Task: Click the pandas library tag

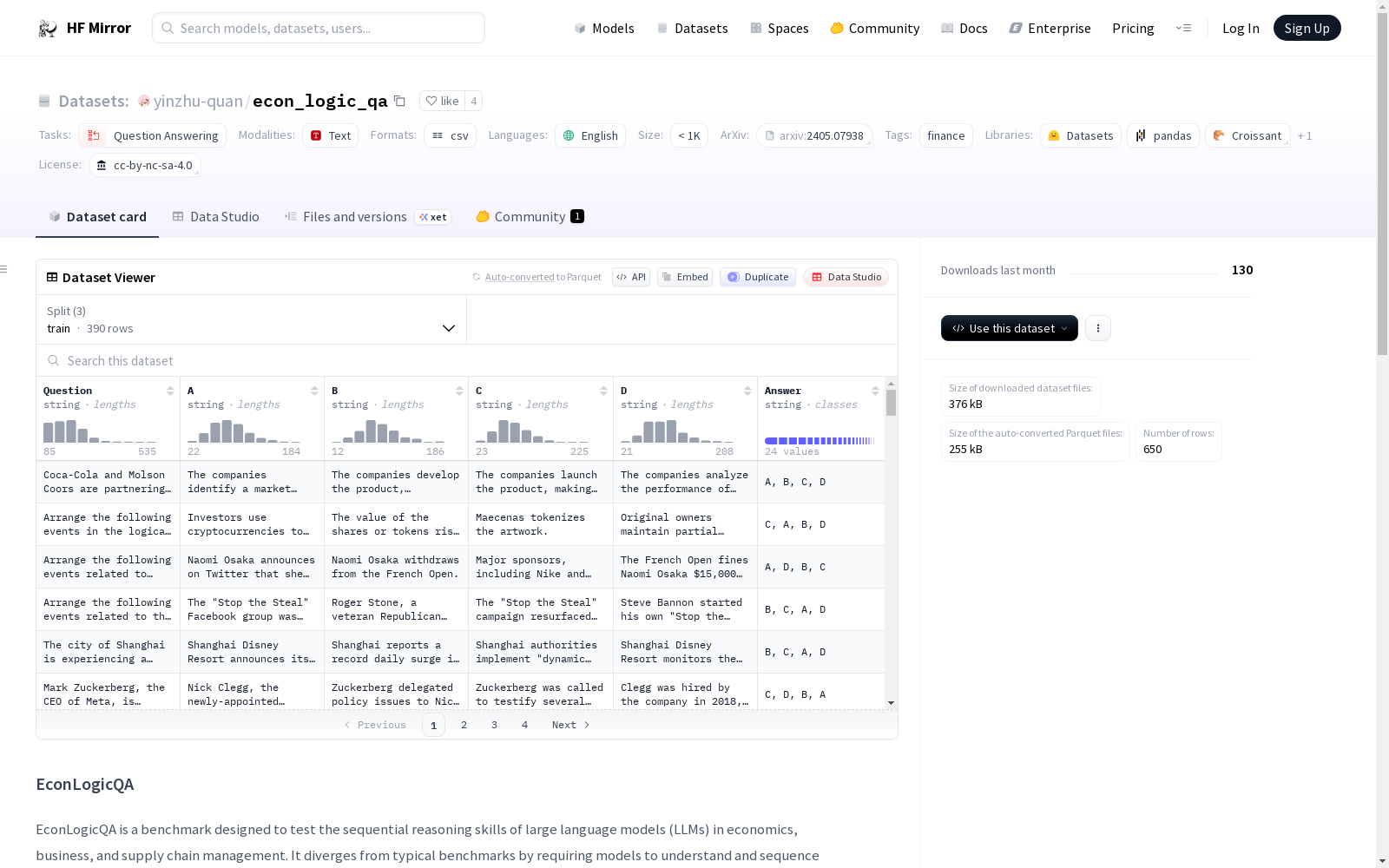Action: pos(1163,135)
